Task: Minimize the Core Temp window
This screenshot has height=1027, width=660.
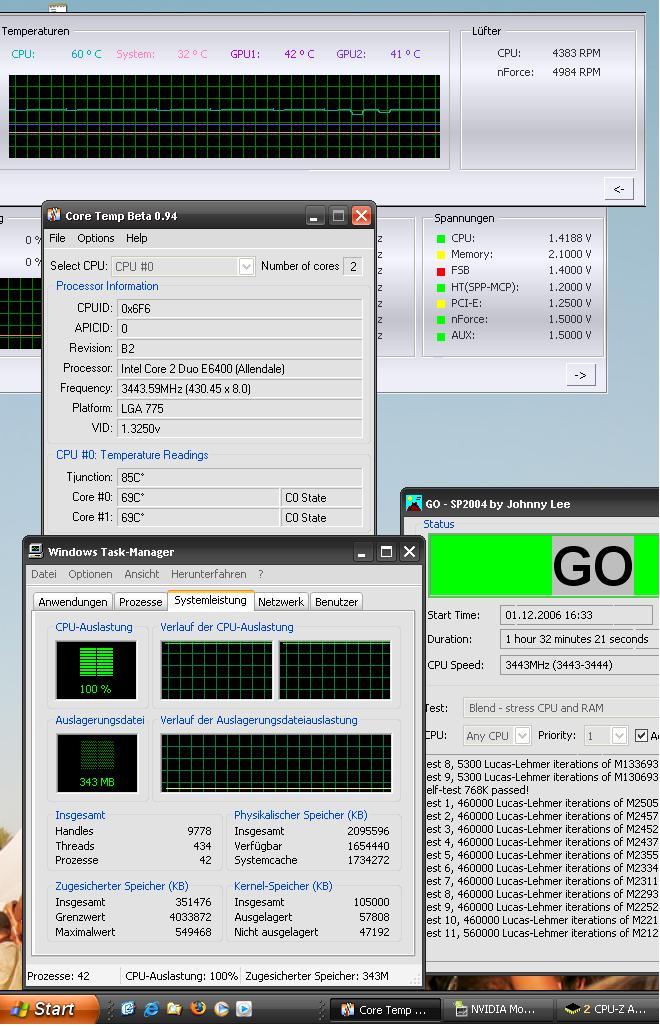Action: 314,216
